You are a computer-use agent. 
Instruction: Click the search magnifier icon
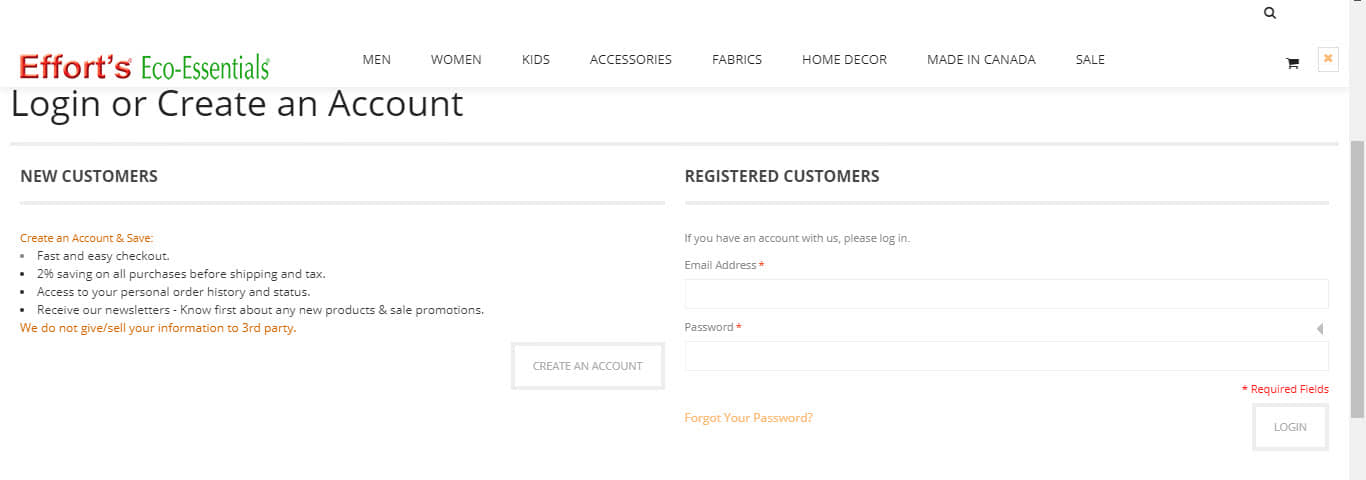[x=1270, y=13]
